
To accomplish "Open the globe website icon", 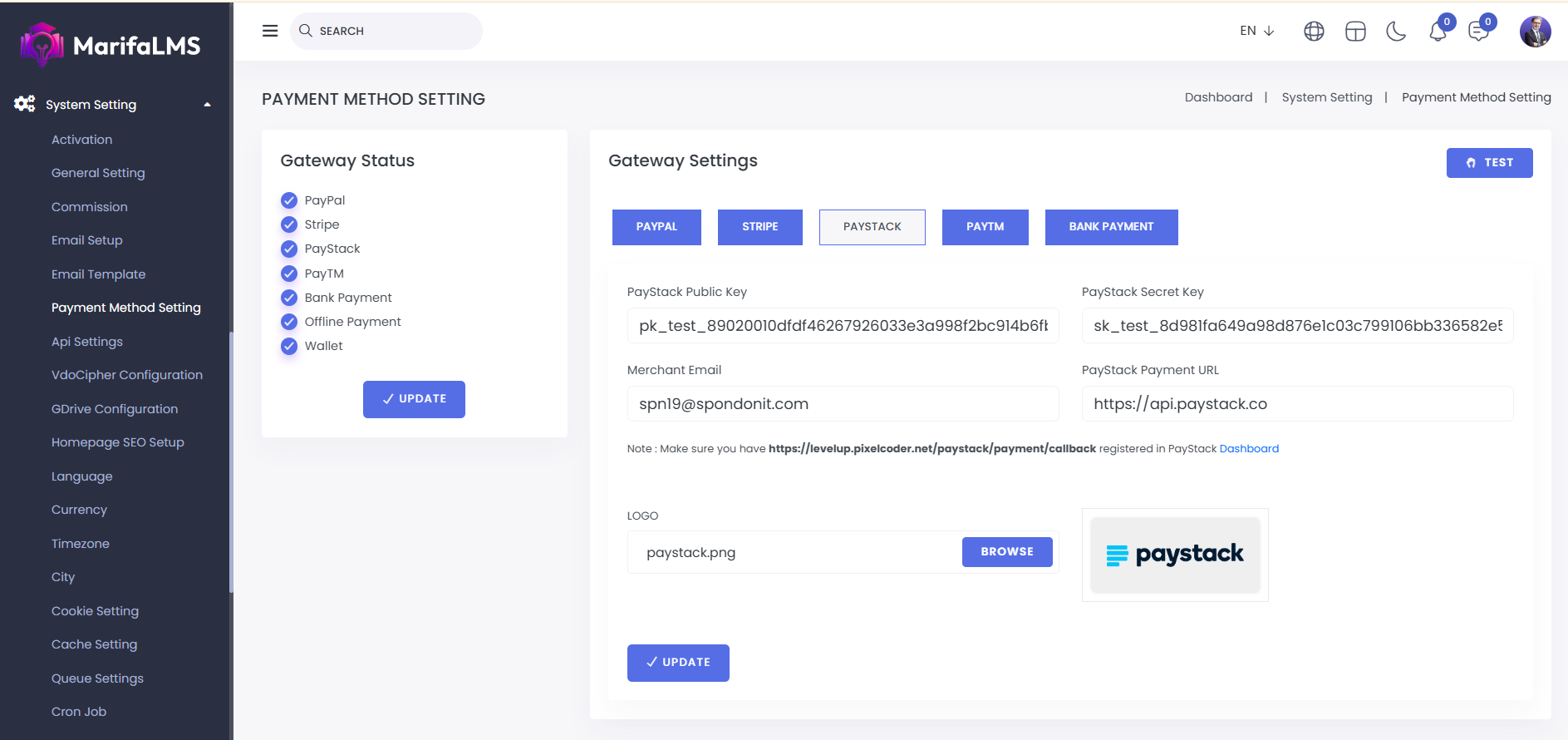I will click(1314, 32).
